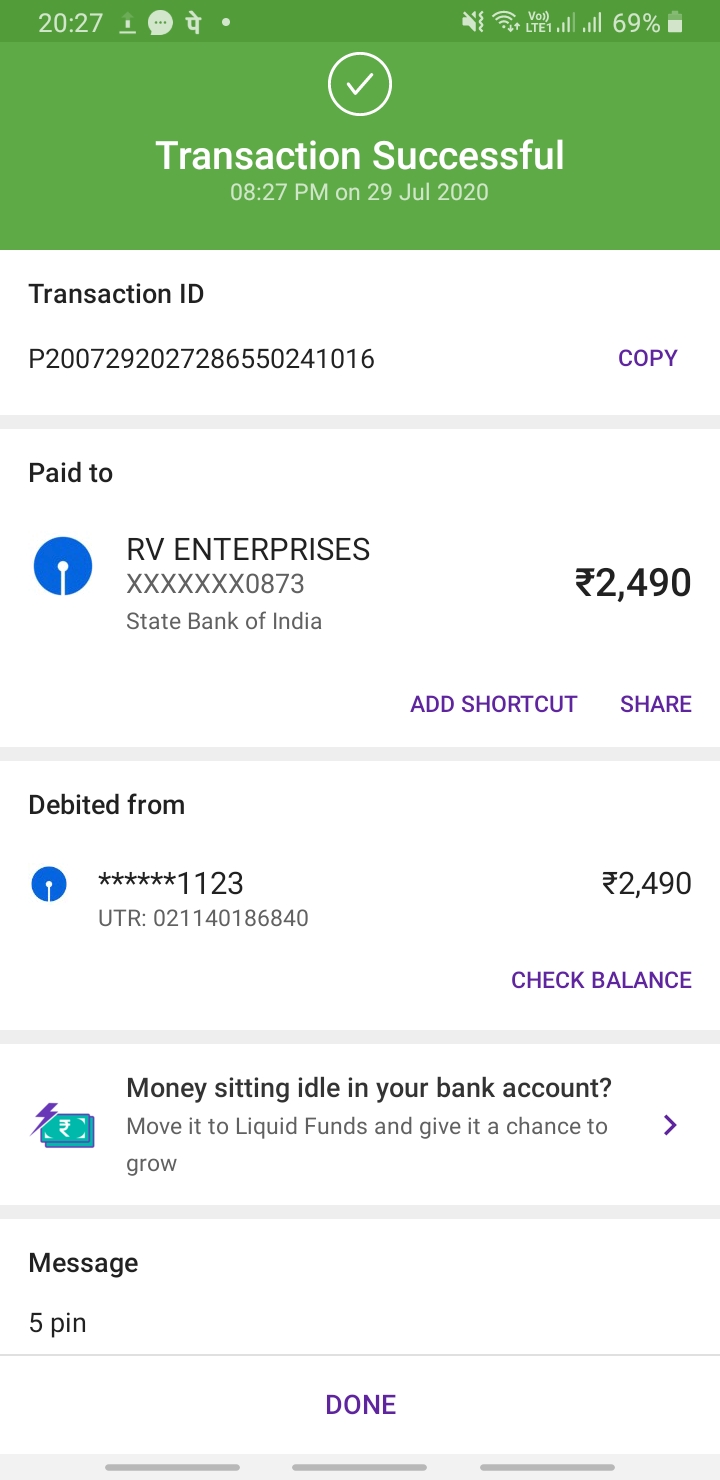
Task: Share the payment receipt
Action: click(655, 704)
